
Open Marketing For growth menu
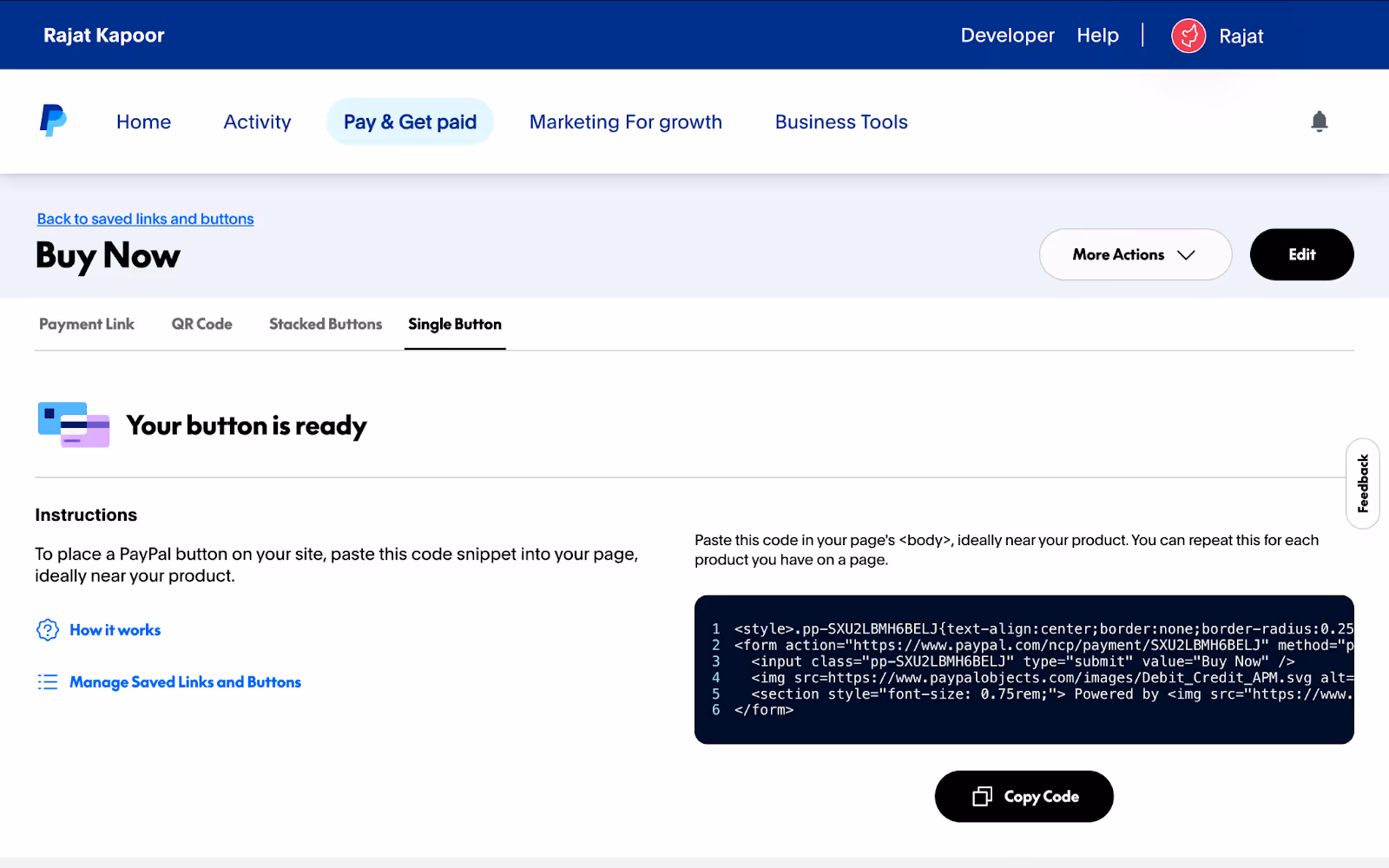click(625, 122)
